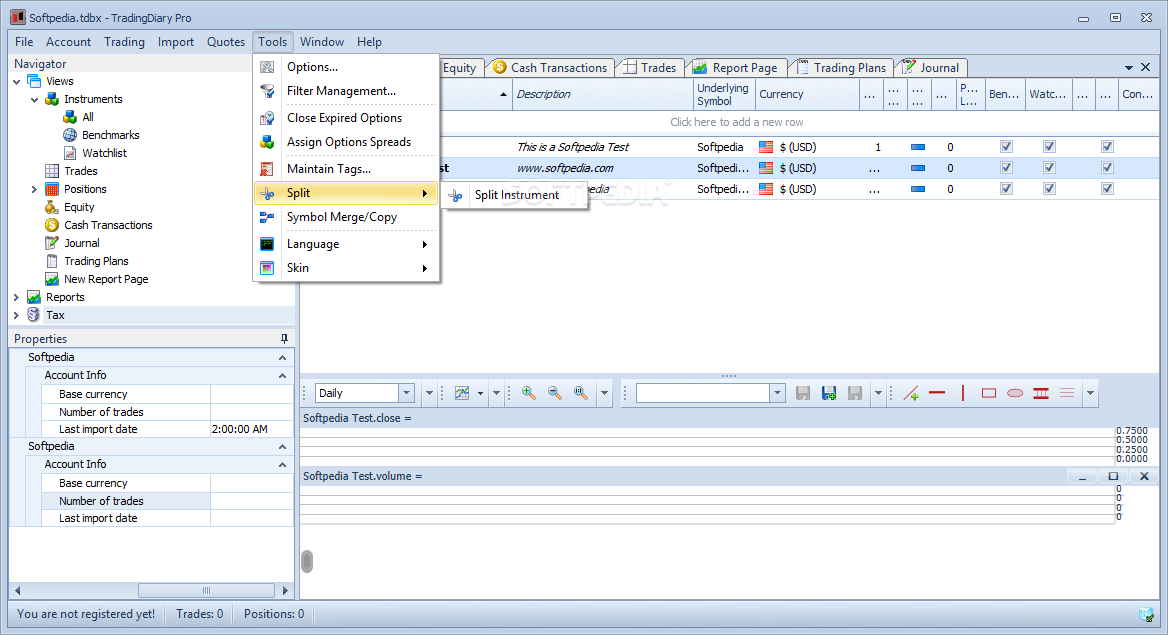Open Equity view in Navigator

pyautogui.click(x=79, y=207)
